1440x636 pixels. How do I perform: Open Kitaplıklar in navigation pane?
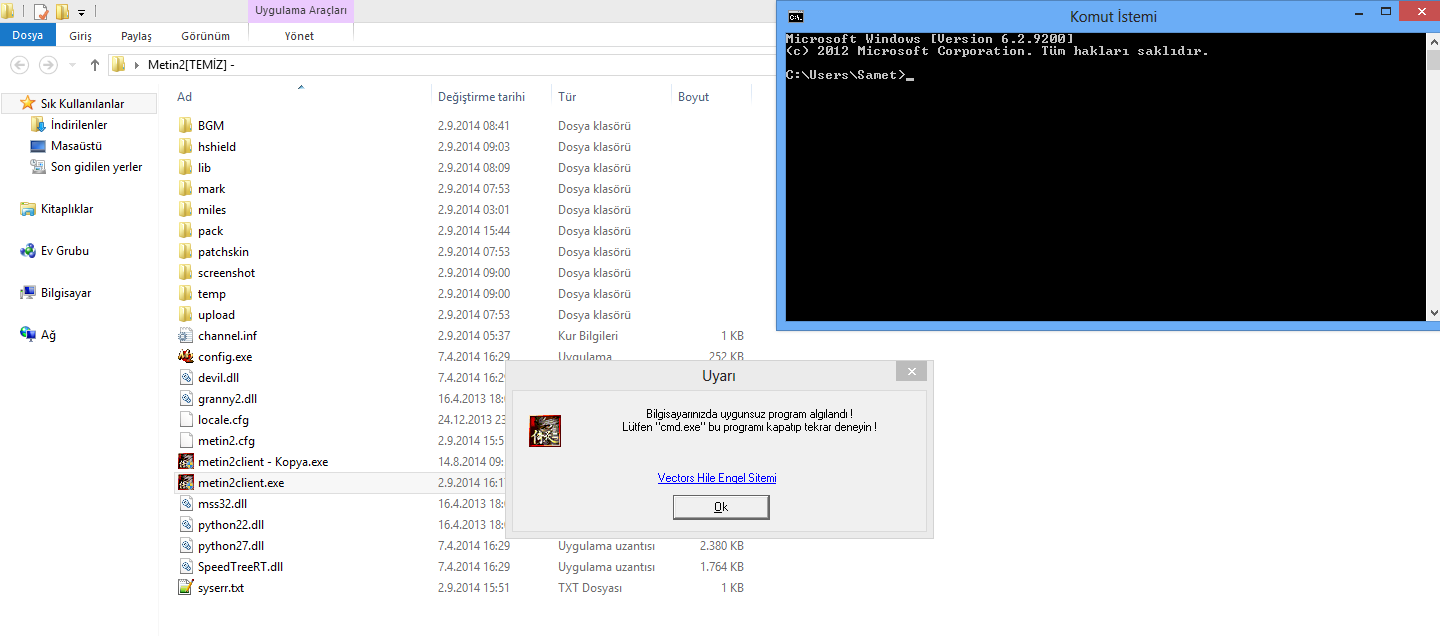pyautogui.click(x=67, y=209)
